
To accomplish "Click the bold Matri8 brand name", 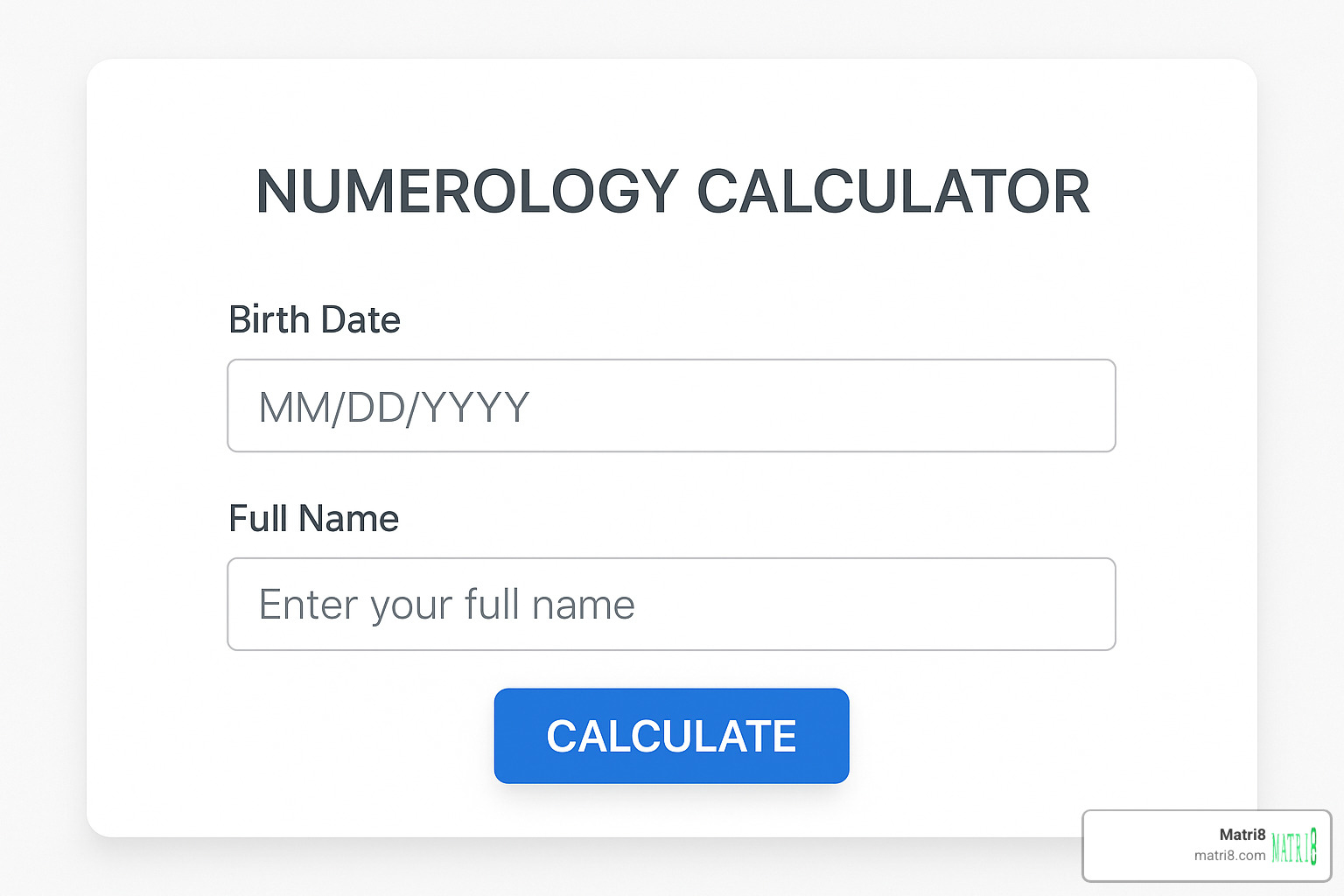I will click(x=1242, y=835).
